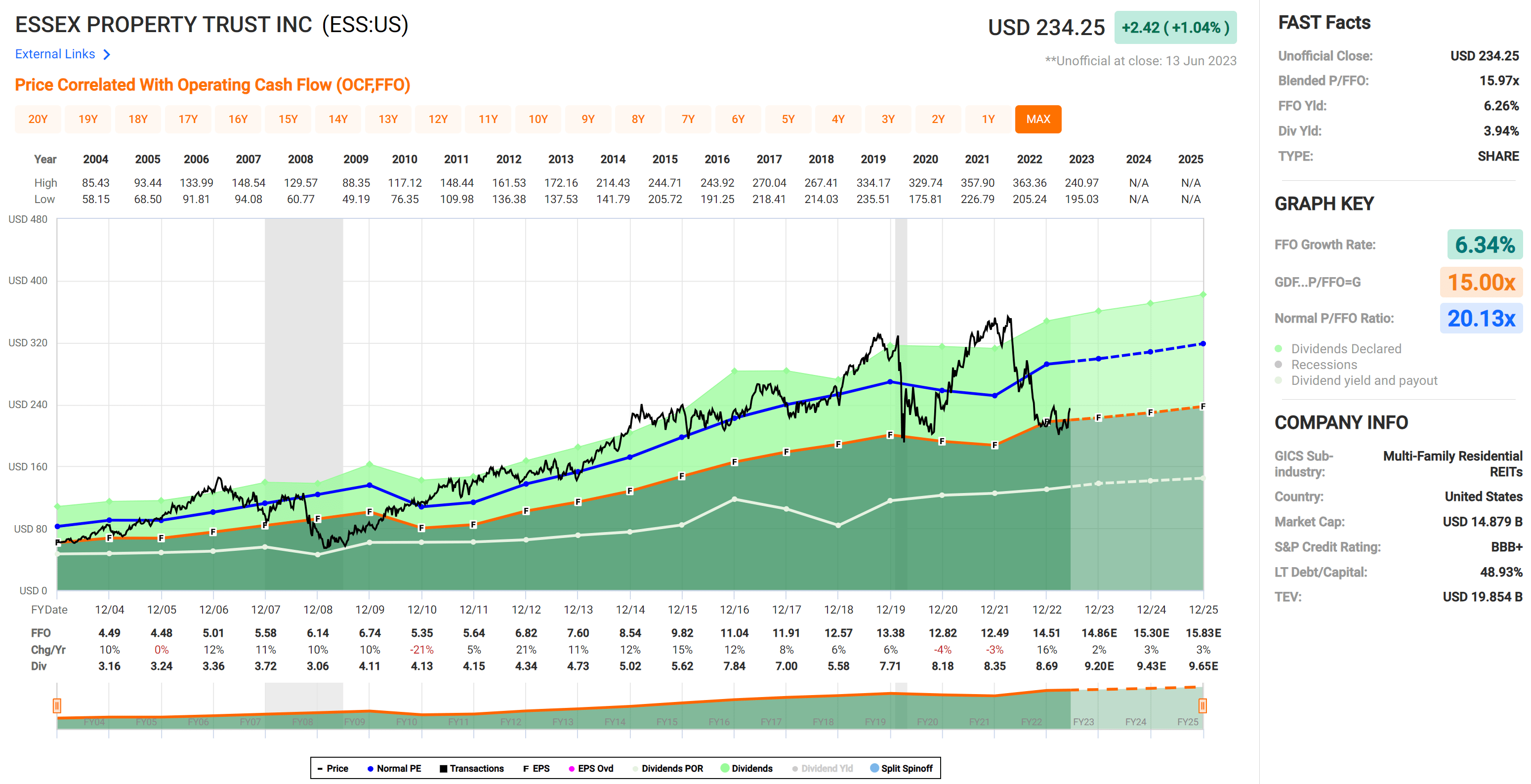Click the Recessions key marker
The height and width of the screenshot is (784, 1531).
click(1279, 365)
